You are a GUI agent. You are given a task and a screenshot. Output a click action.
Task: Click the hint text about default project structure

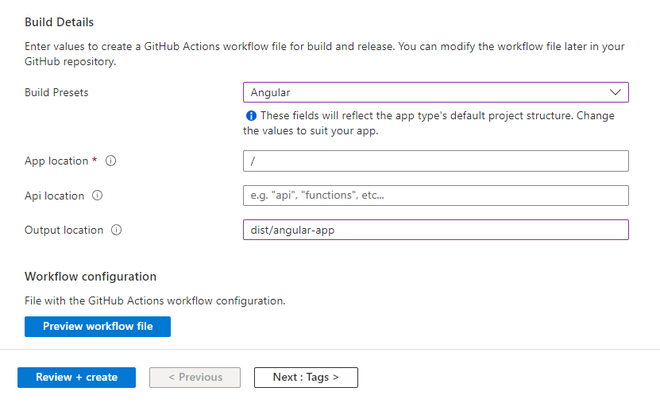point(435,123)
